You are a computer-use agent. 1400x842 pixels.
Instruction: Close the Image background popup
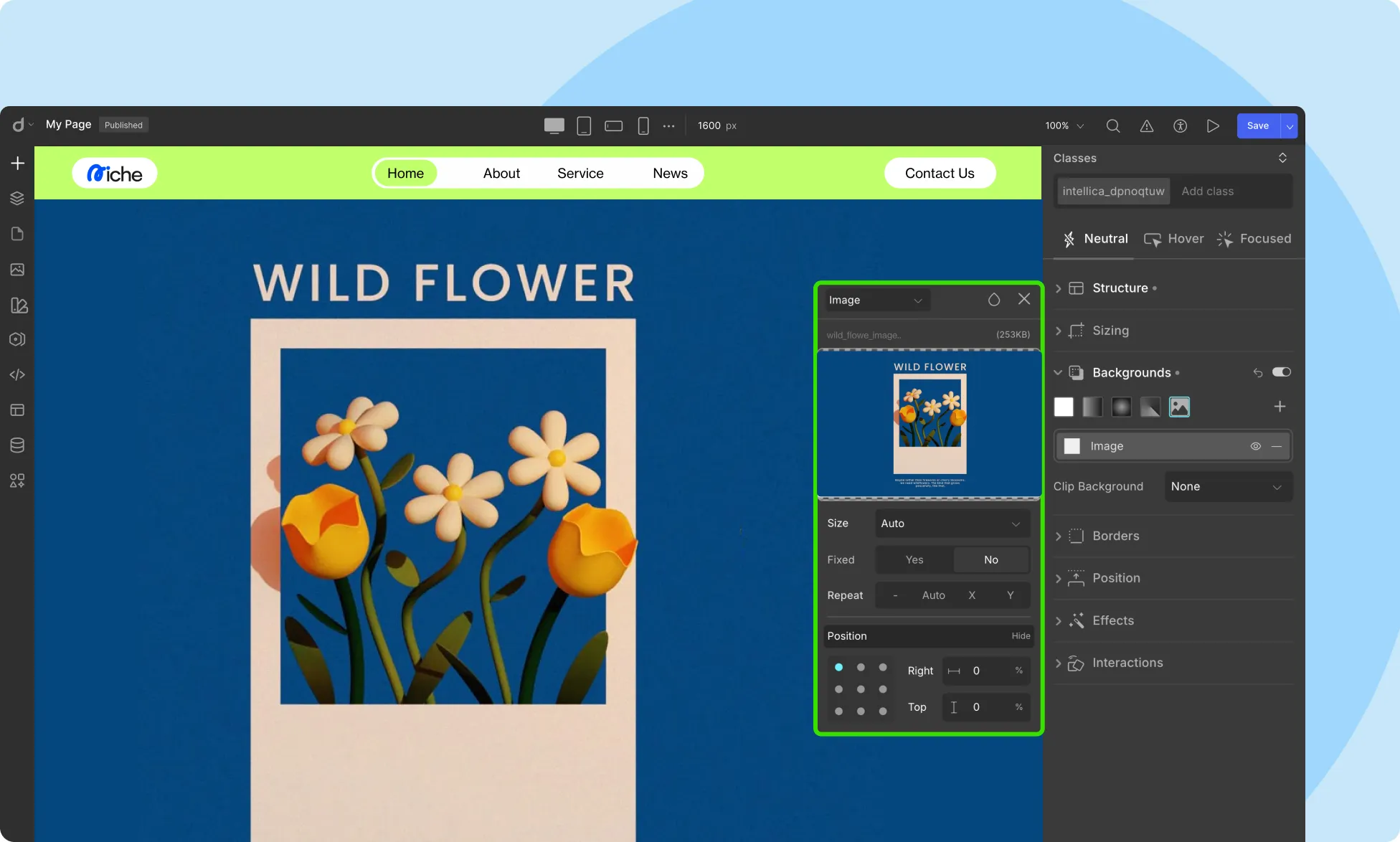[x=1024, y=299]
